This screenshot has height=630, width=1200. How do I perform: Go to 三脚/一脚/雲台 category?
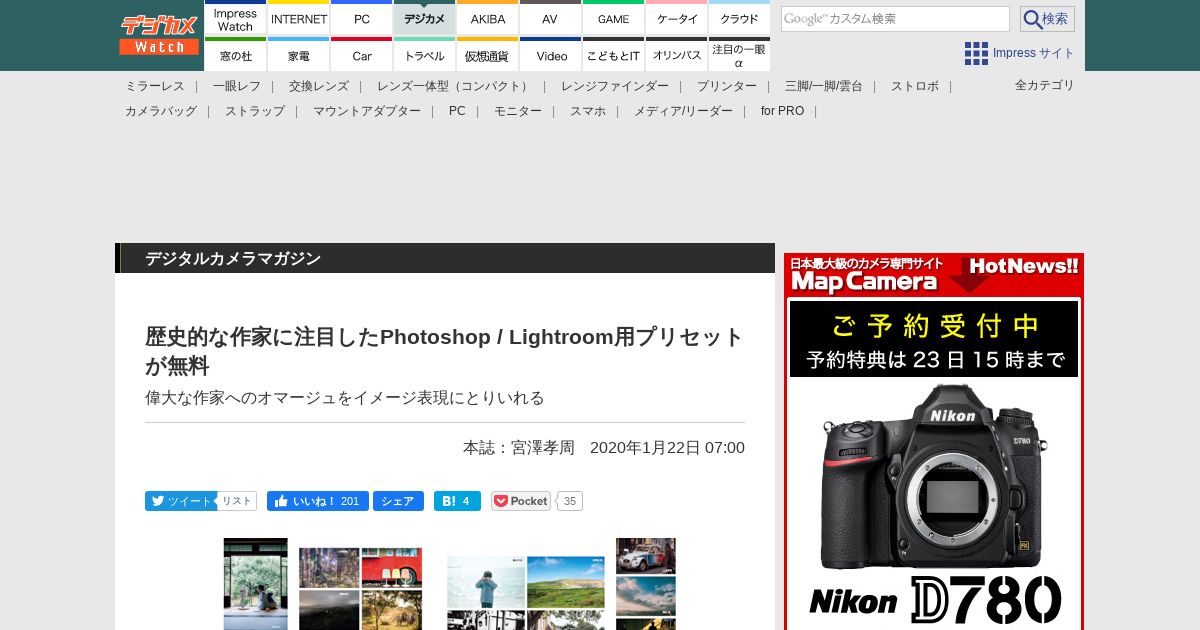[824, 86]
